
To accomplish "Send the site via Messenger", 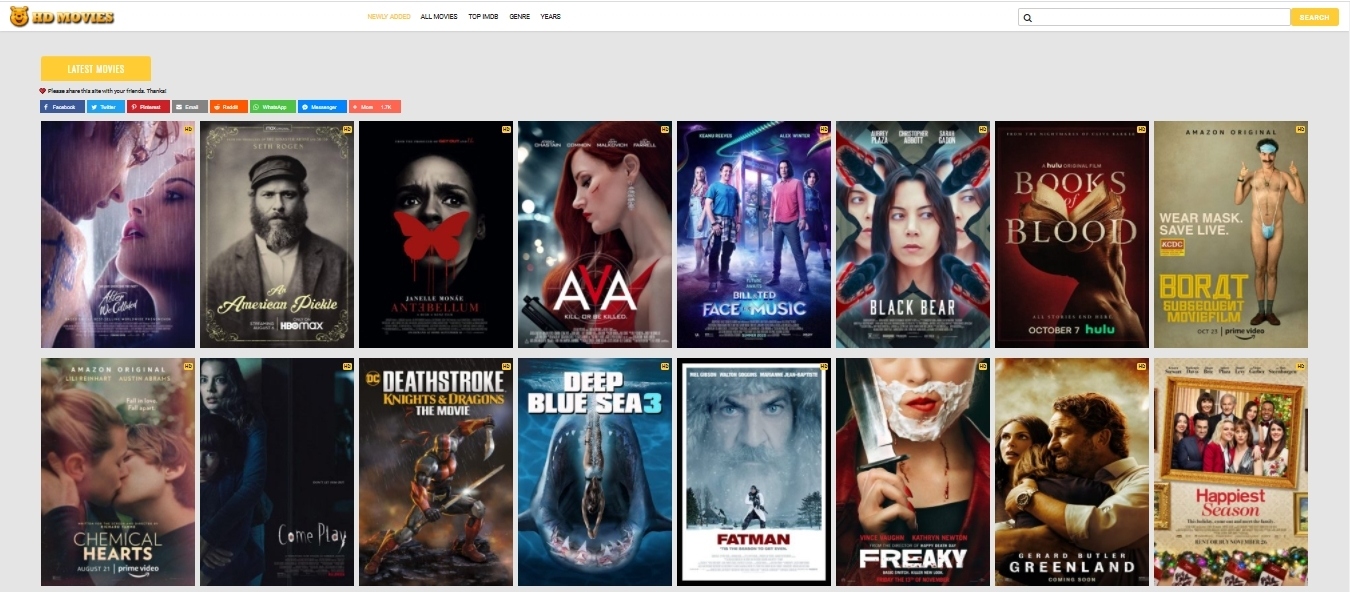I will tap(322, 106).
